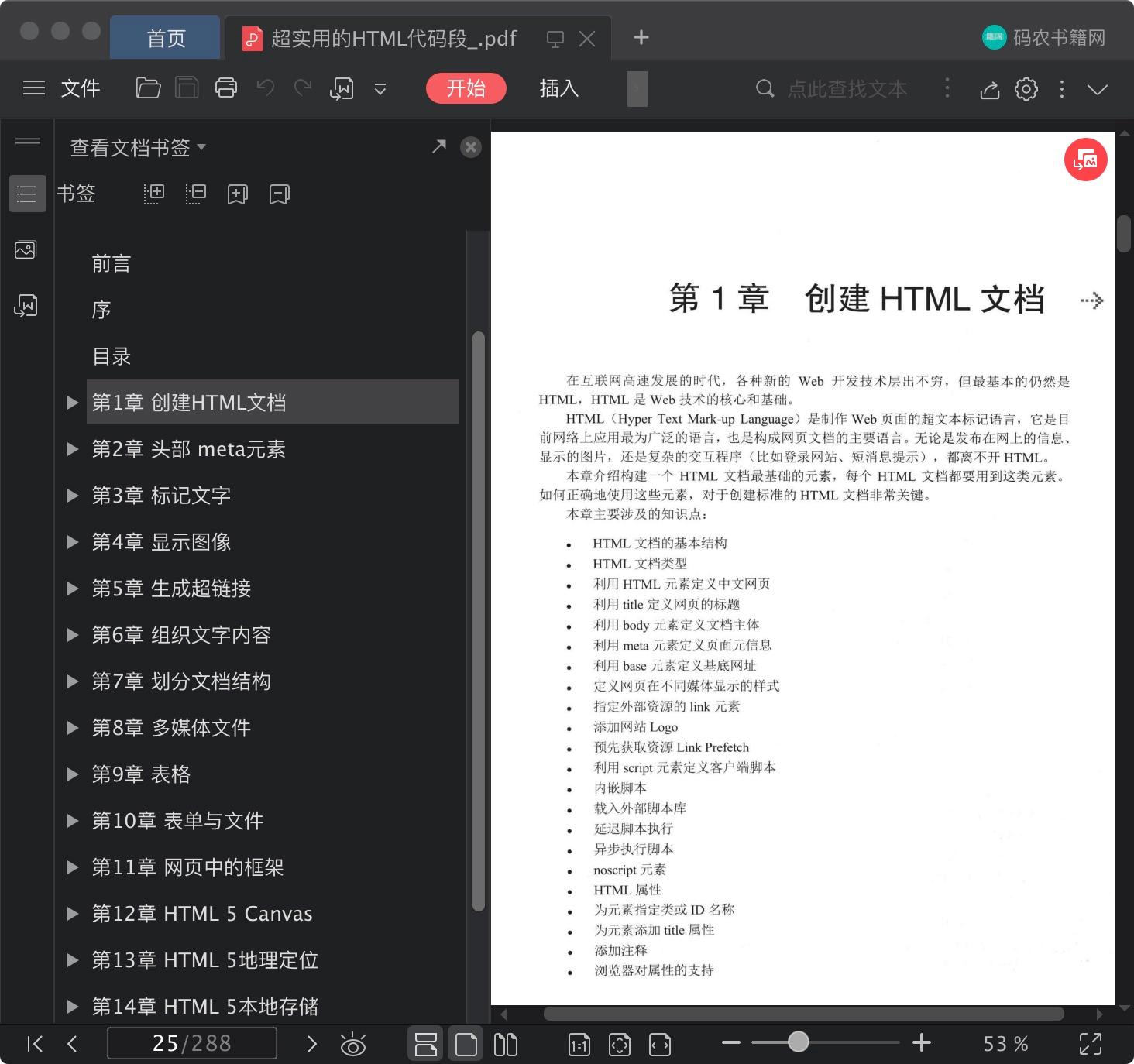Click collapse all bookmarks icon

click(196, 194)
